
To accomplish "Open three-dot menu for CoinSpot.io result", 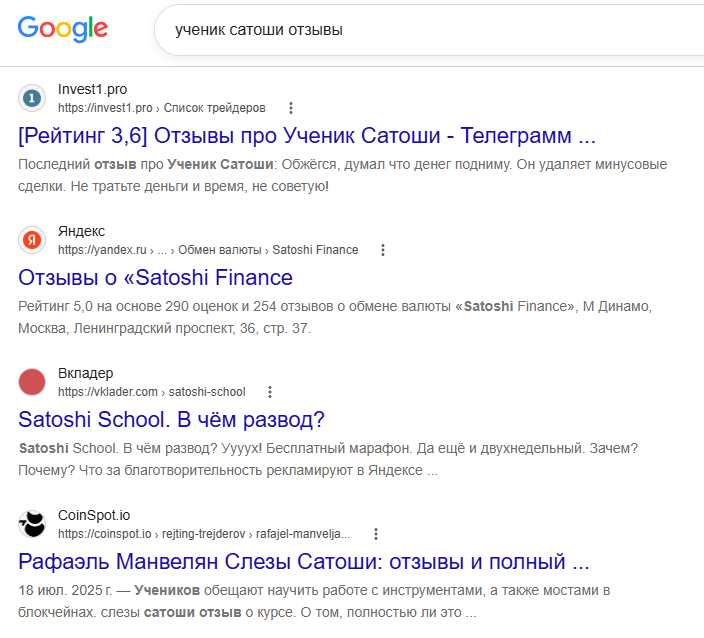I will (x=376, y=534).
